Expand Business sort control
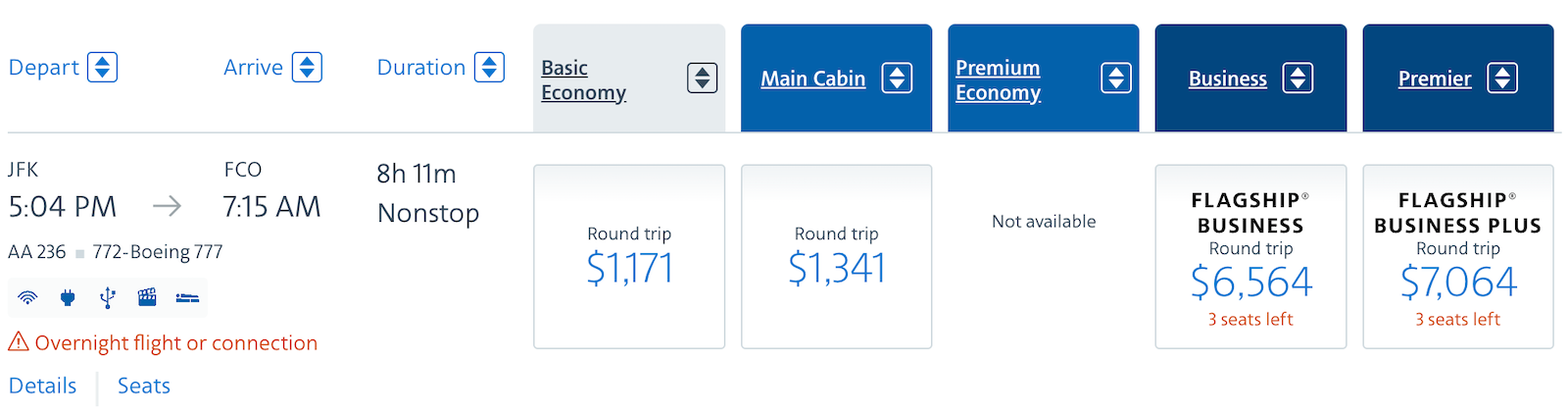Viewport: 1568px width, 414px height. [x=1298, y=78]
